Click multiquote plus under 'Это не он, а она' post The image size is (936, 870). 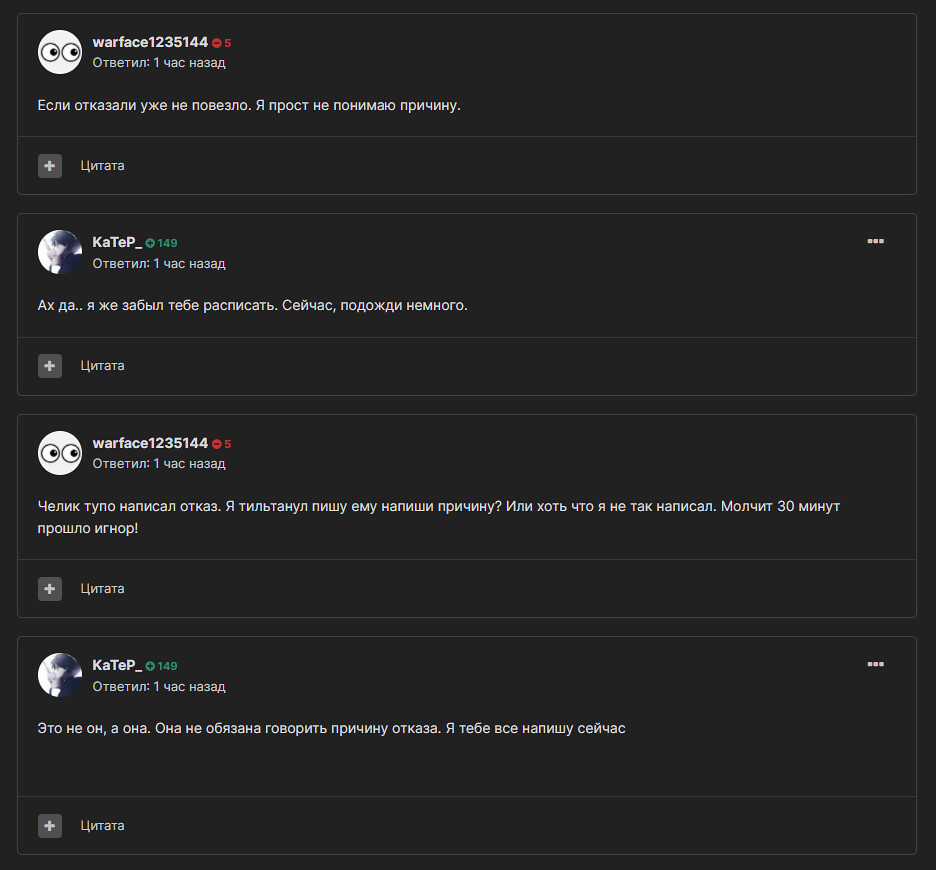(50, 826)
